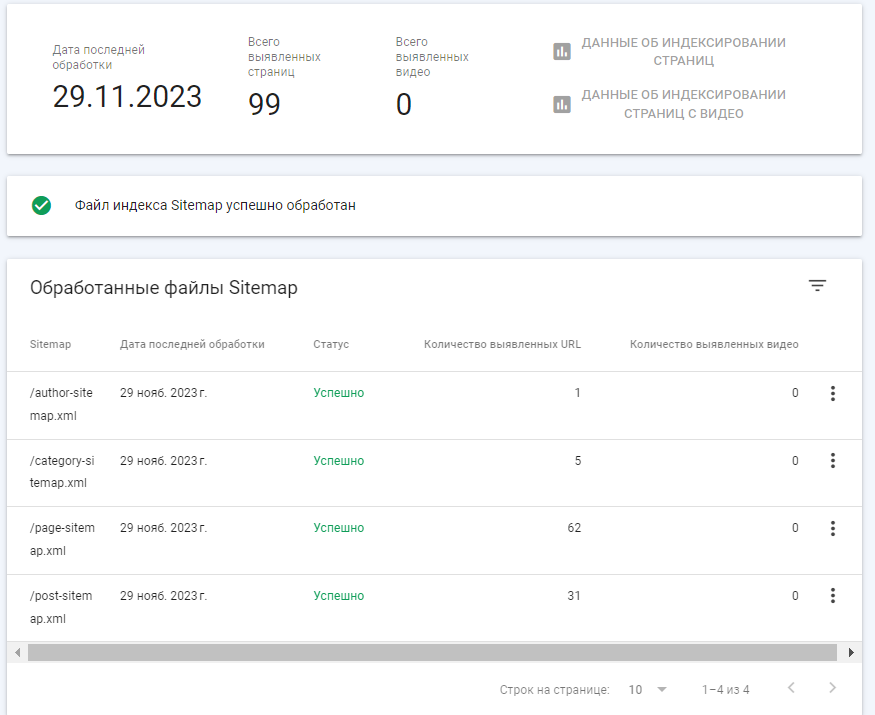This screenshot has width=875, height=715.
Task: Open more options for /page-sitemap.xml row
Action: point(833,529)
